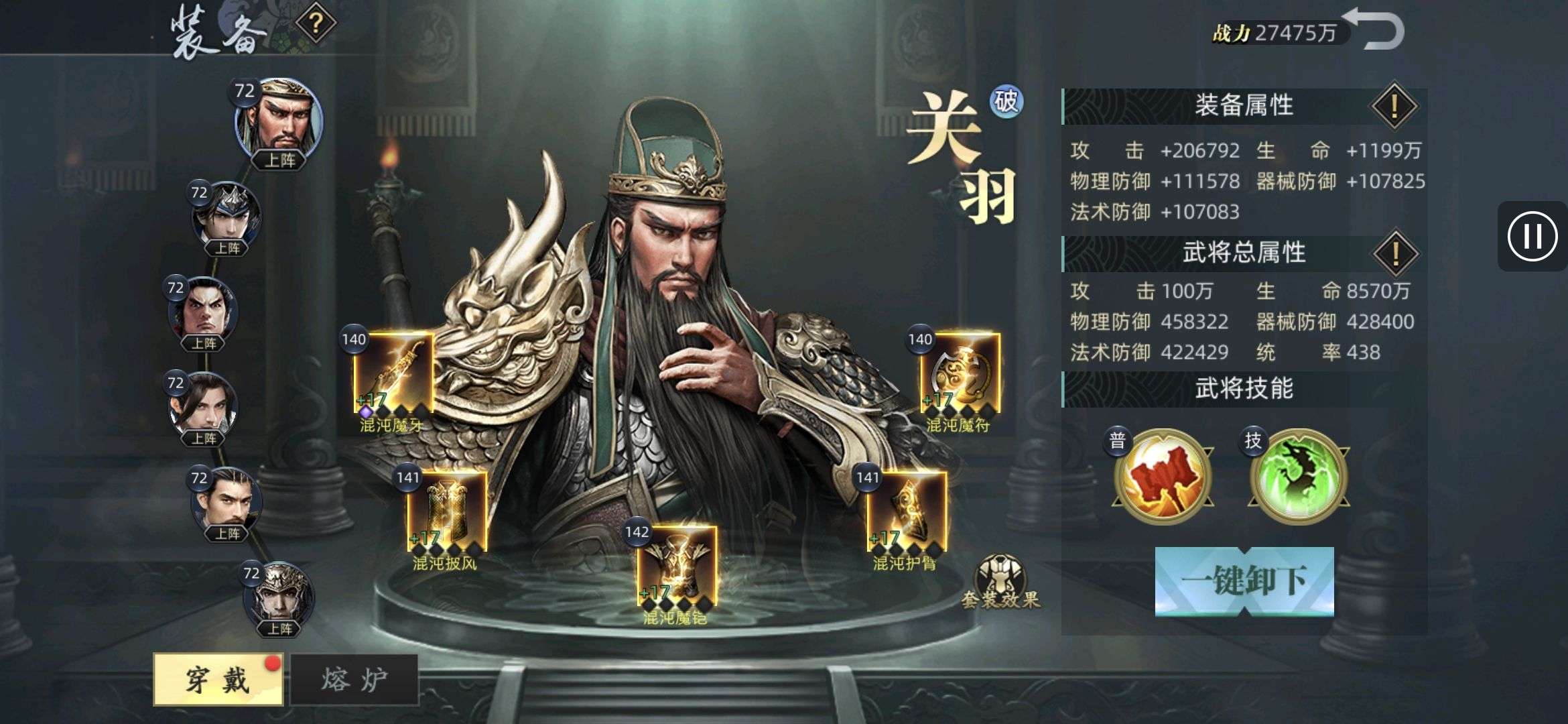Select the 混沌魔铠 armor slot
Viewport: 1568px width, 724px height.
click(x=677, y=566)
